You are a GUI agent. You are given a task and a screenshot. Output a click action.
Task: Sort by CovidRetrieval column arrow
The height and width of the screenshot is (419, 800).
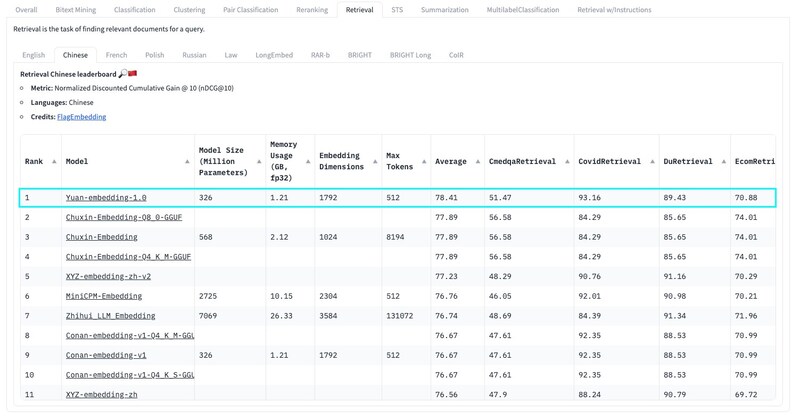652,161
